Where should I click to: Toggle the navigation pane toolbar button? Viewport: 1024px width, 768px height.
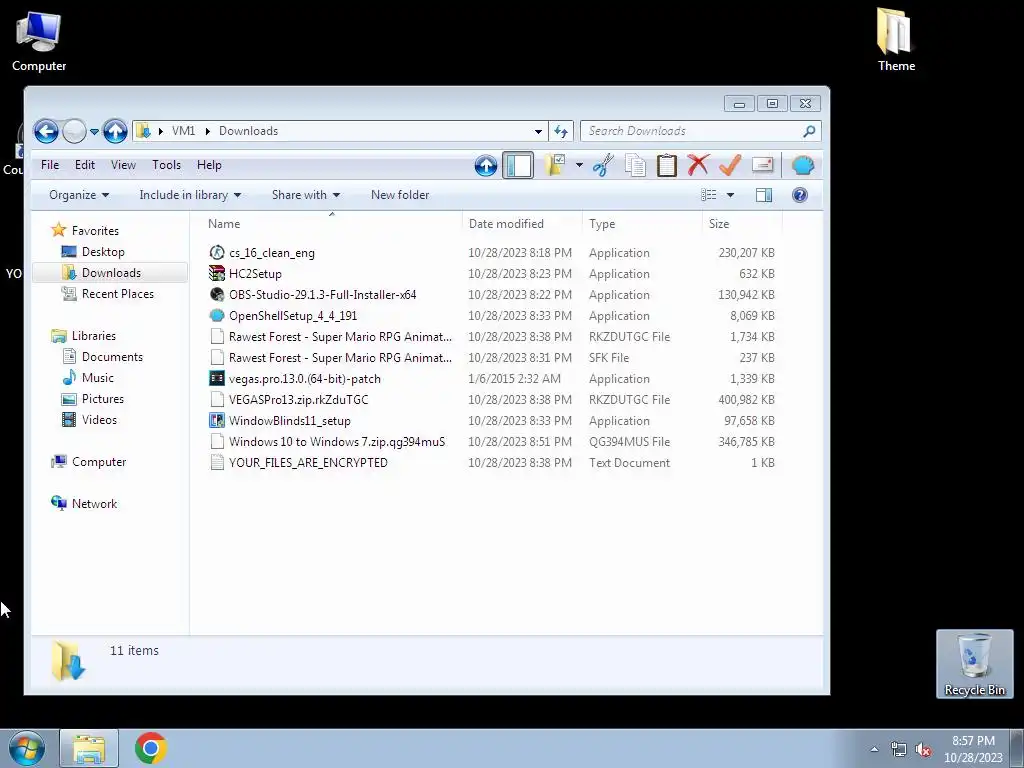(518, 165)
